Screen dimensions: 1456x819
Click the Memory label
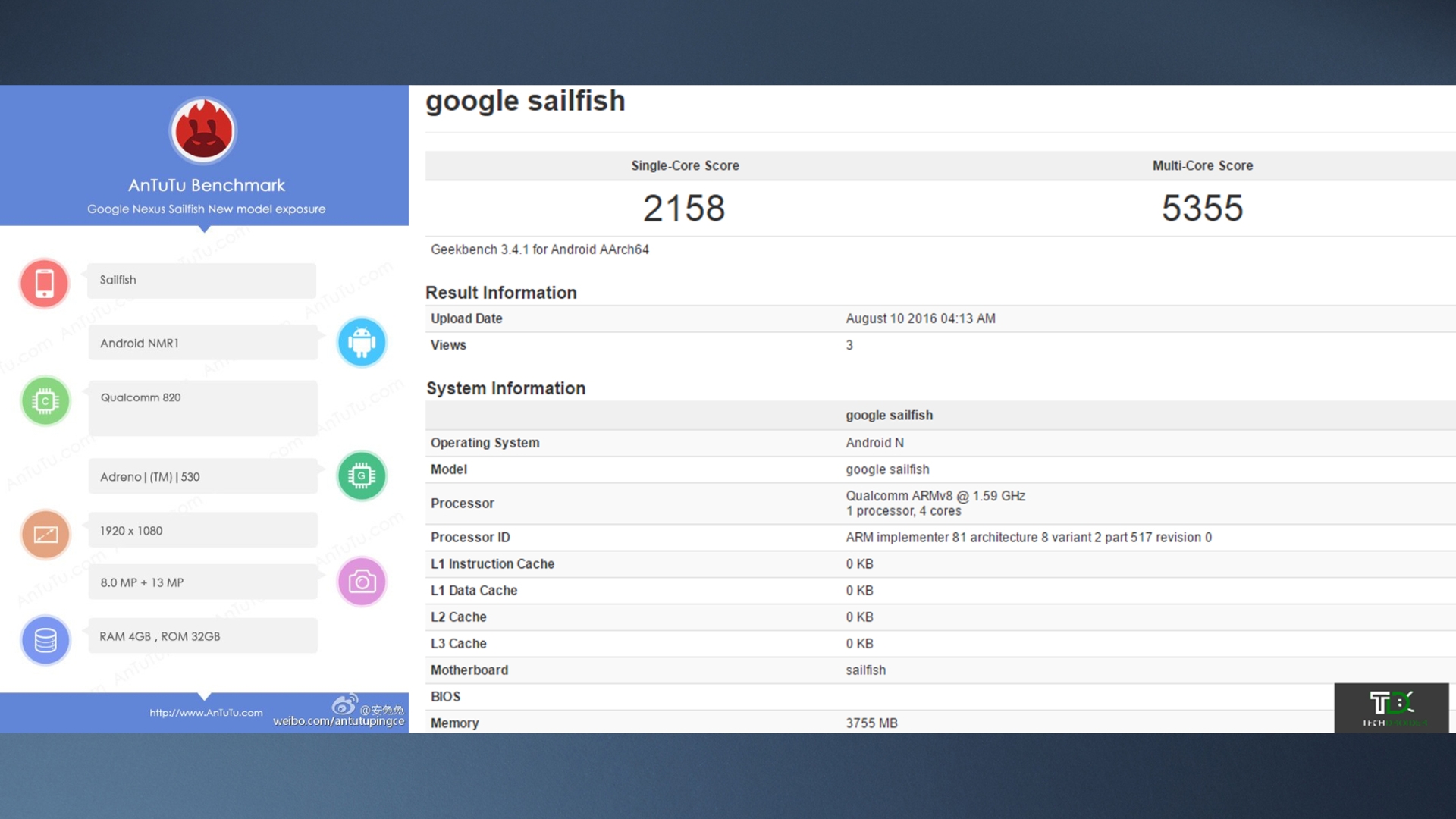pyautogui.click(x=455, y=723)
